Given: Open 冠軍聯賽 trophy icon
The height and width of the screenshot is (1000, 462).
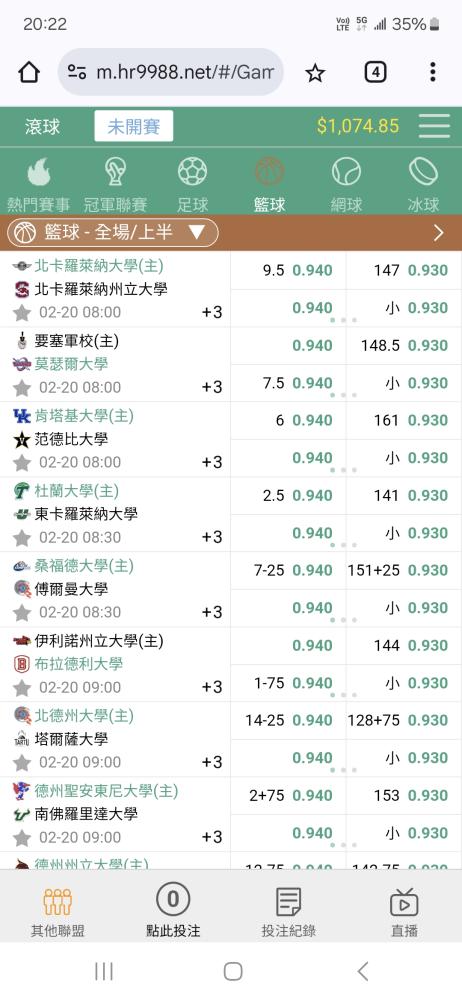Looking at the screenshot, I should coord(116,172).
